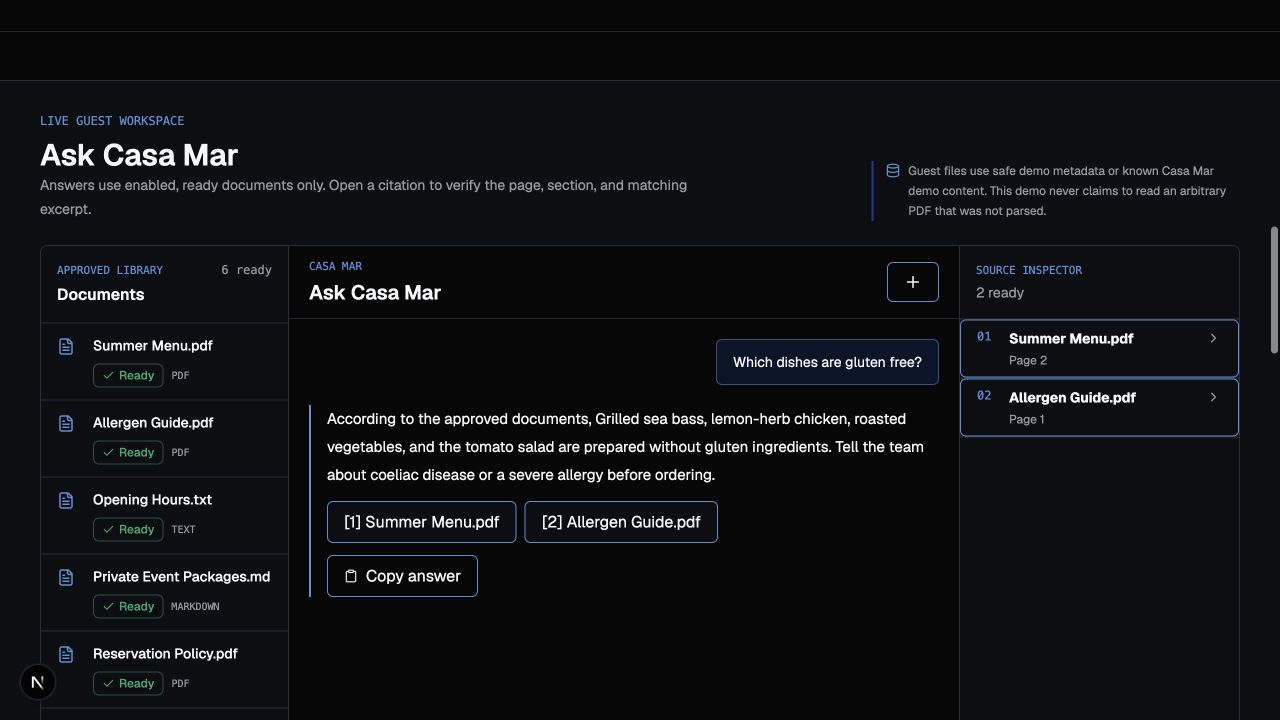This screenshot has width=1280, height=720.
Task: Select Reservation Policy.pdf in the library list
Action: 164,670
